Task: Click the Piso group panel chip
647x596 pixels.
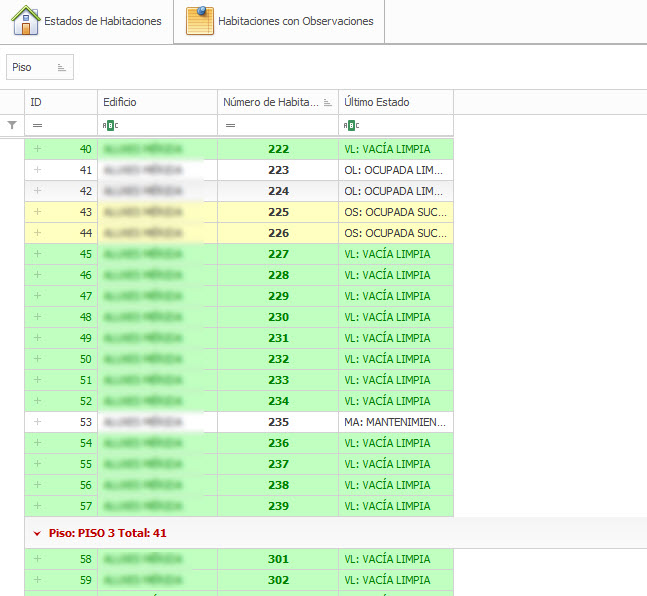Action: pyautogui.click(x=40, y=67)
